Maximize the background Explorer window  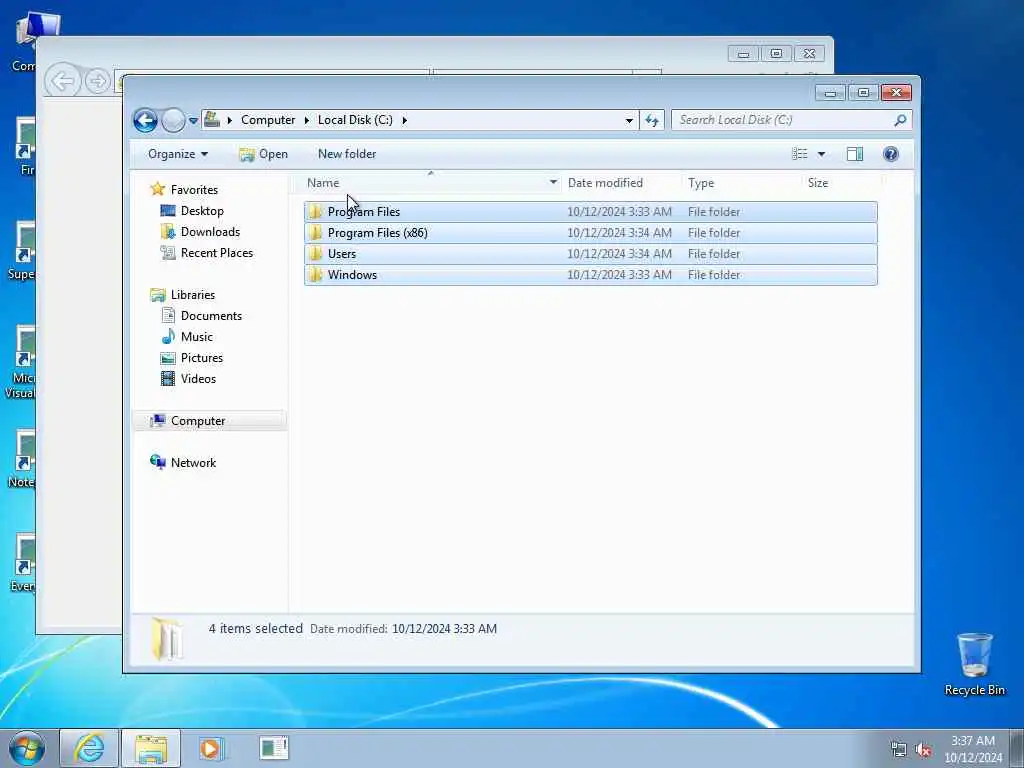pos(776,54)
